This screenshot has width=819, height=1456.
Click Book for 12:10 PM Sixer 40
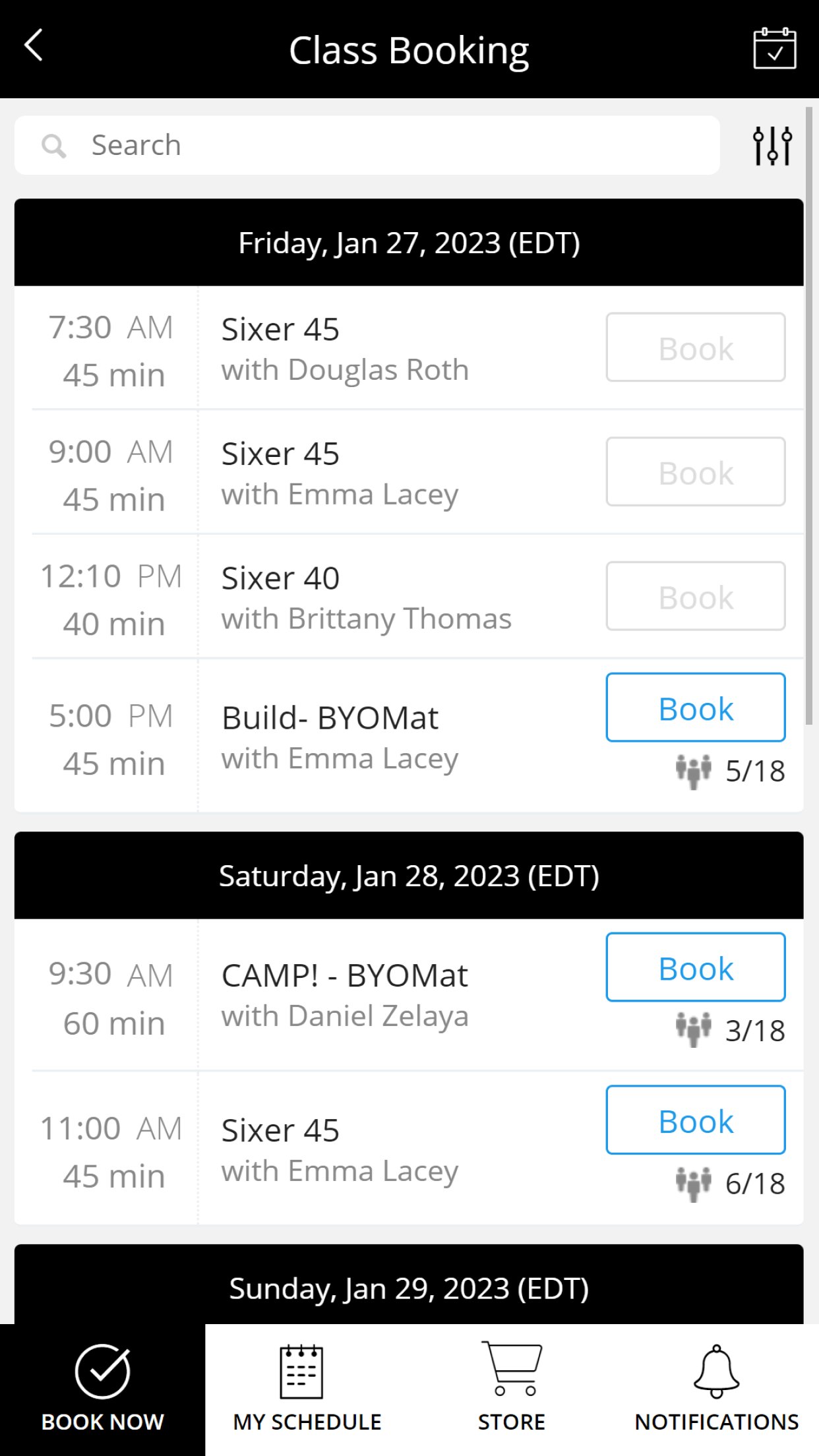tap(695, 596)
